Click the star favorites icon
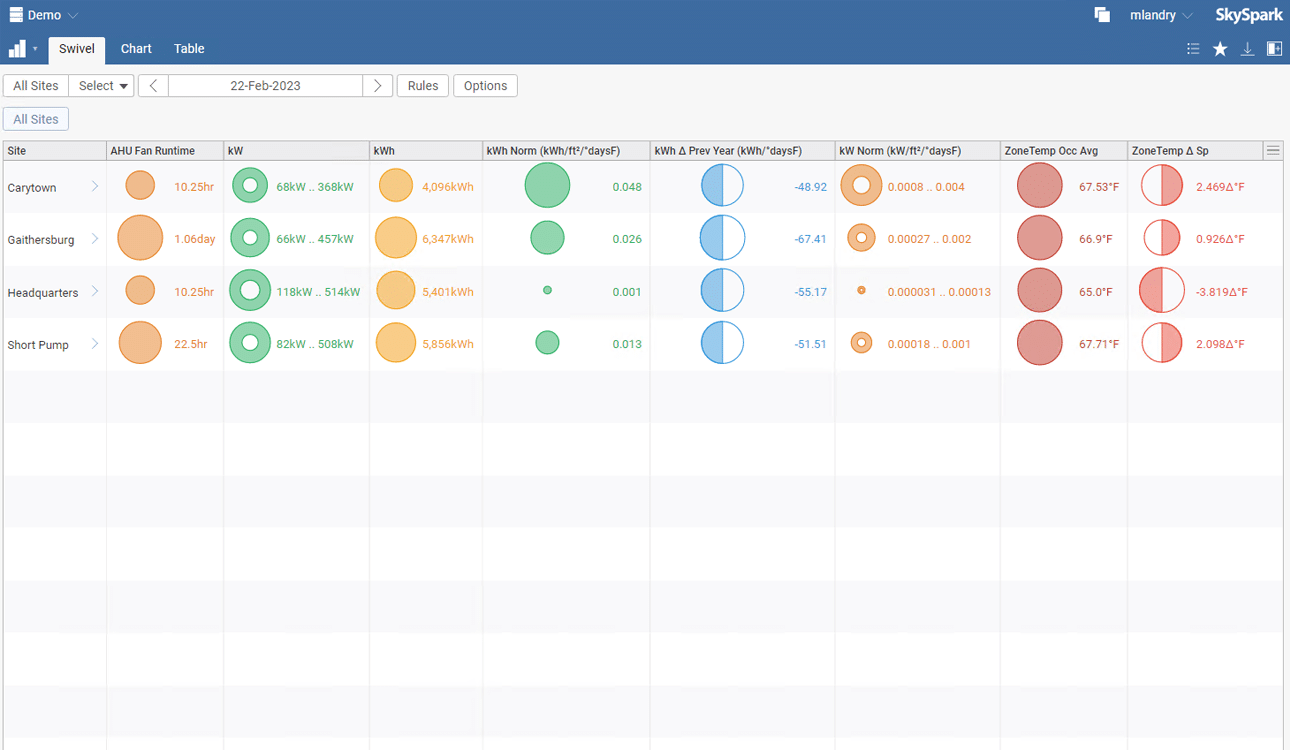This screenshot has width=1290, height=750. pyautogui.click(x=1220, y=49)
